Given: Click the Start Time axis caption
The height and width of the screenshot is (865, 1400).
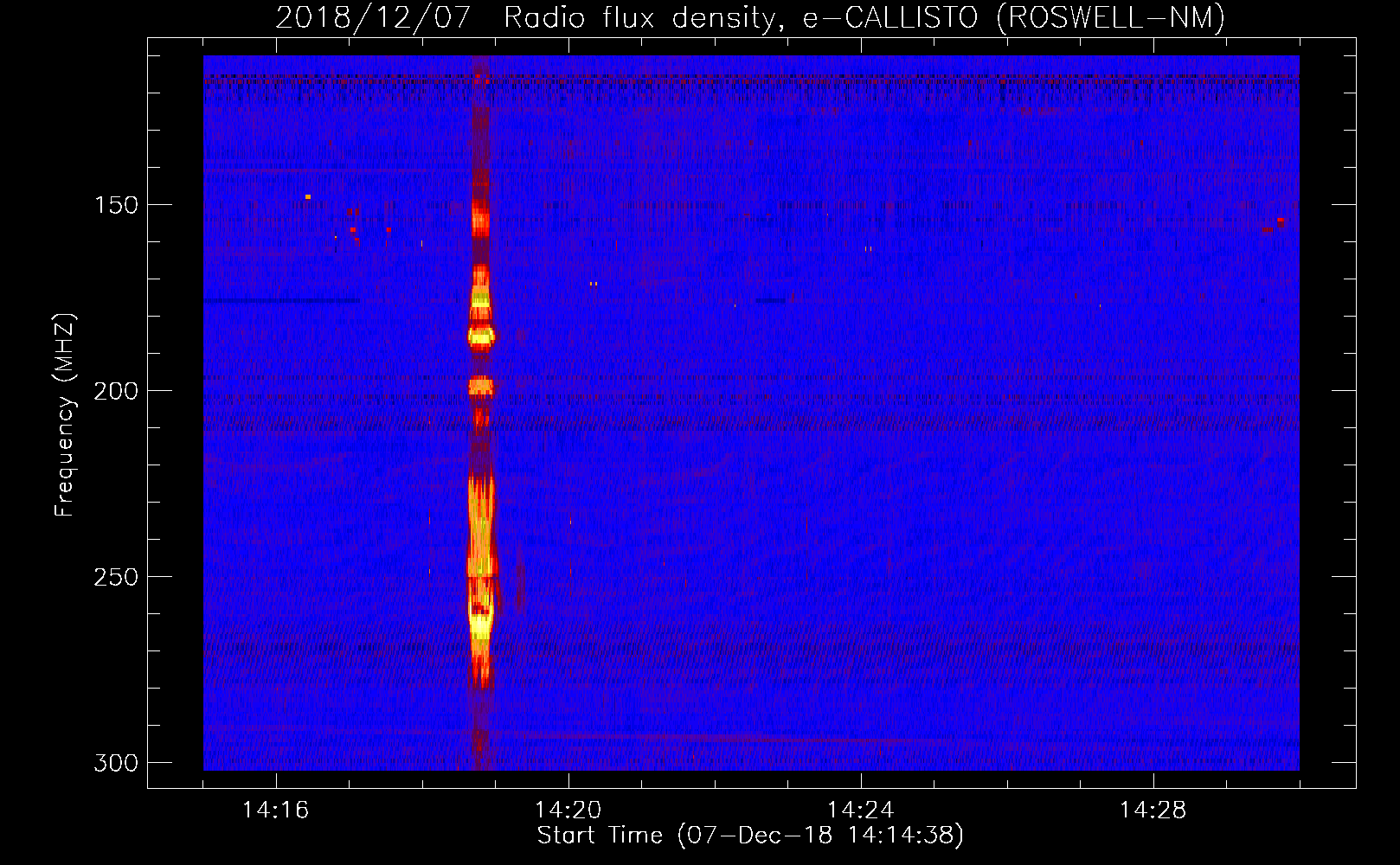Looking at the screenshot, I should click(x=750, y=836).
